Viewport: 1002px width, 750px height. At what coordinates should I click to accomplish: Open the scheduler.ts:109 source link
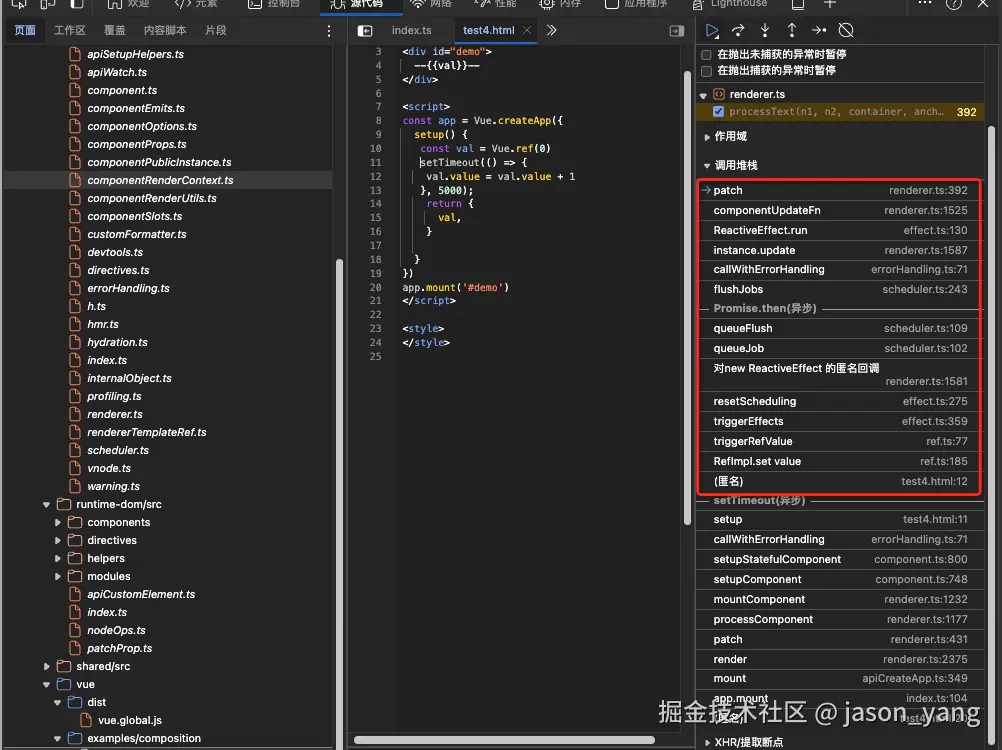(925, 328)
